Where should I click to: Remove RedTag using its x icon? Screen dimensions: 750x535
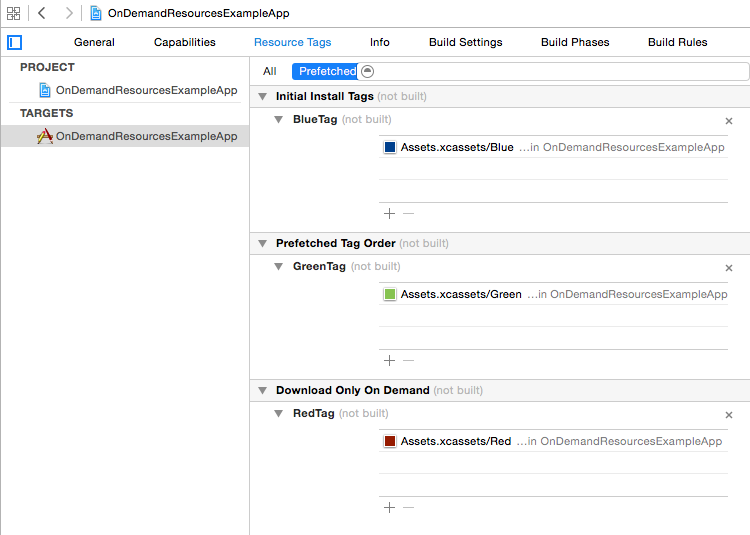pyautogui.click(x=728, y=415)
